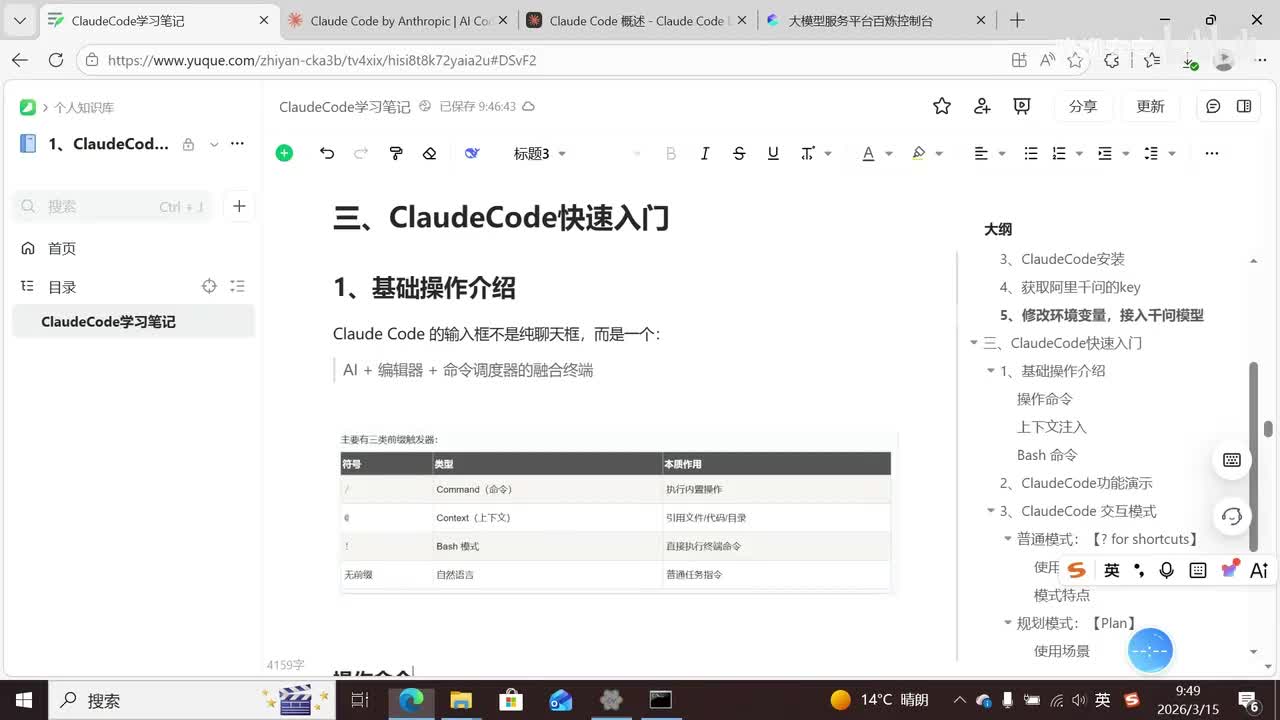1280x720 pixels.
Task: Apply the font color A
Action: [868, 153]
